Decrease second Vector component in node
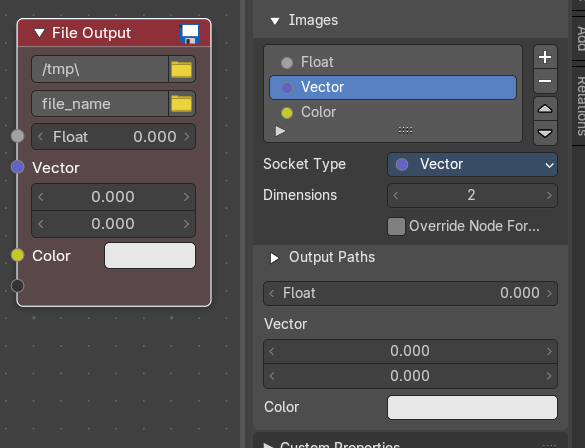 pyautogui.click(x=41, y=224)
